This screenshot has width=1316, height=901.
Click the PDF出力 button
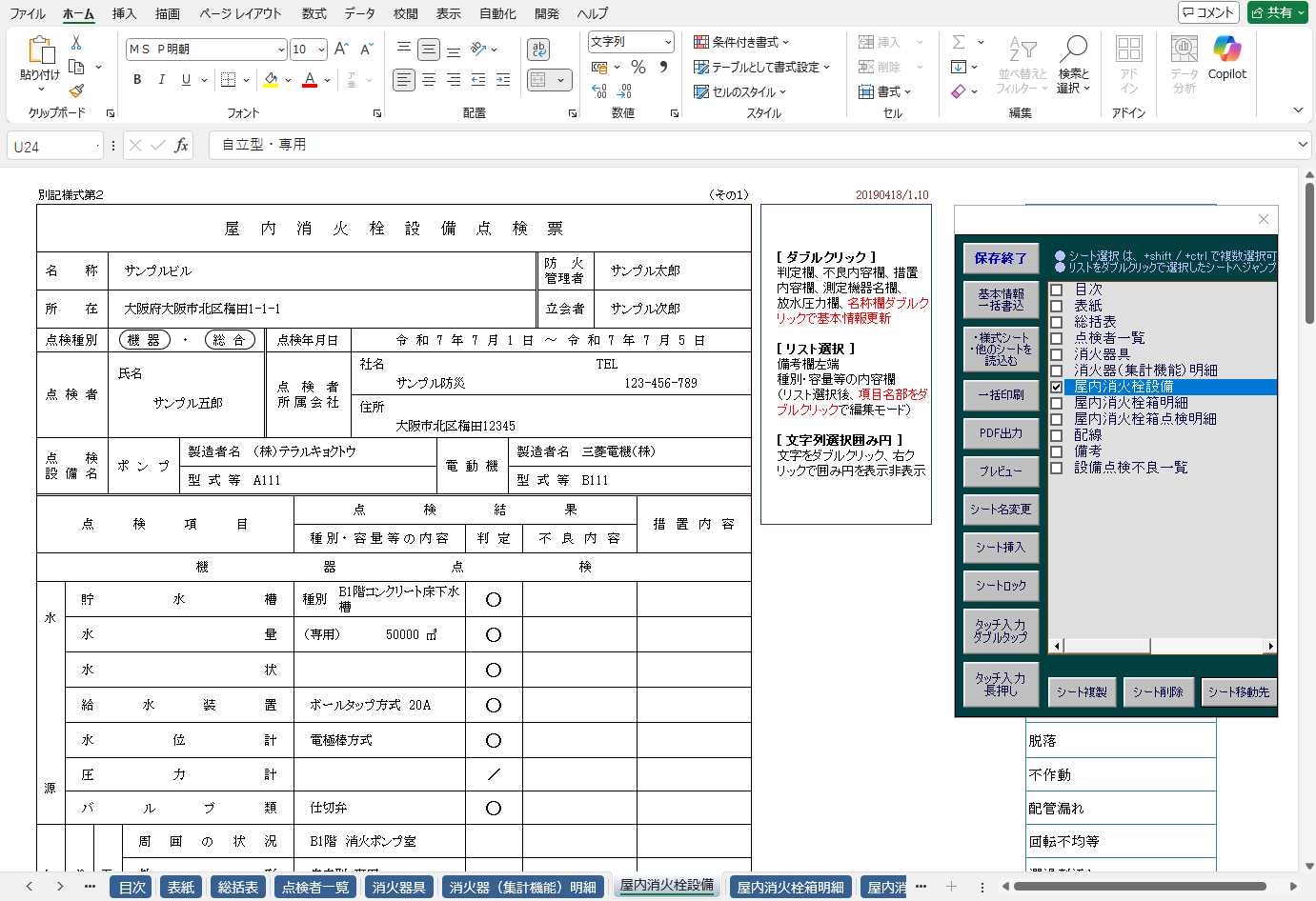(1001, 433)
